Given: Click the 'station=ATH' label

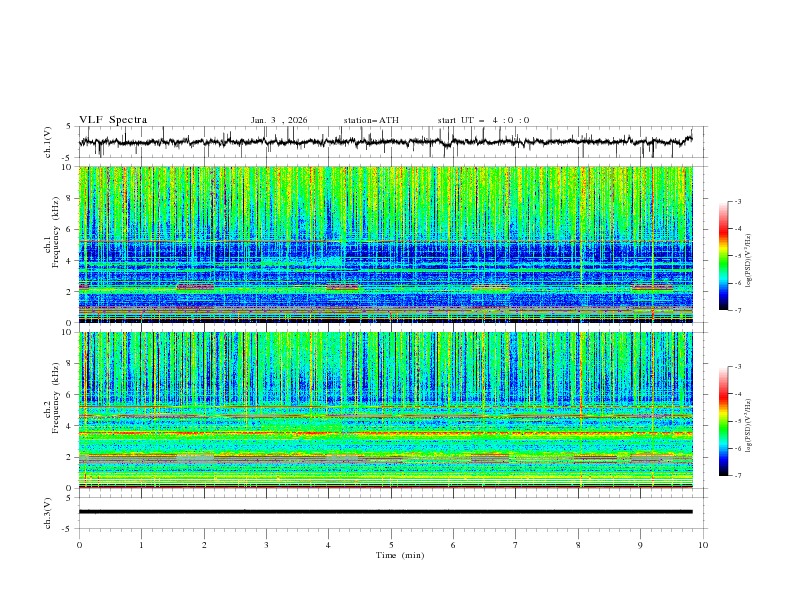Looking at the screenshot, I should pos(371,120).
